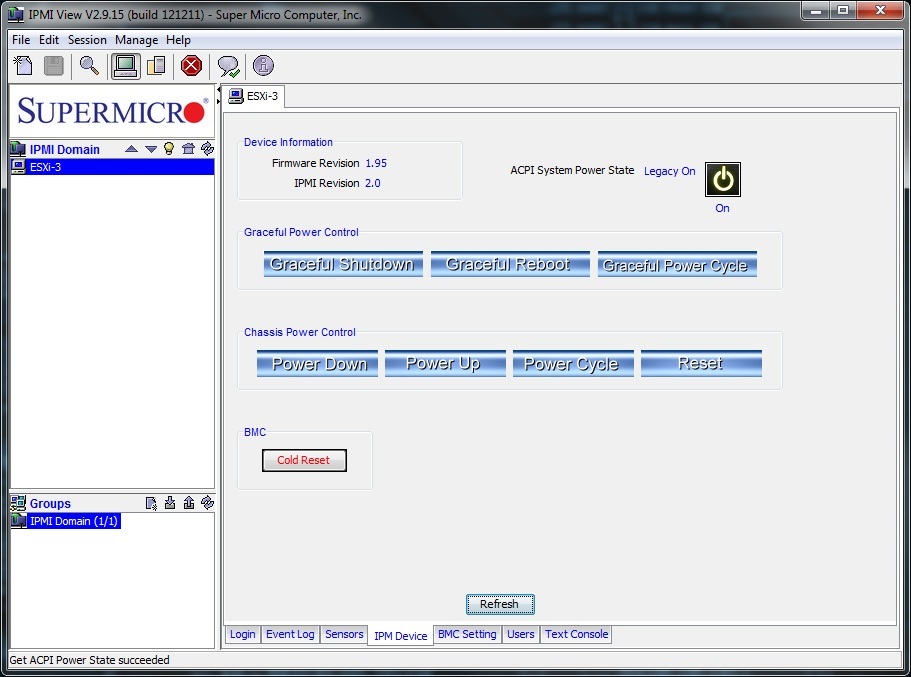Switch to the Text Console tab

point(576,634)
